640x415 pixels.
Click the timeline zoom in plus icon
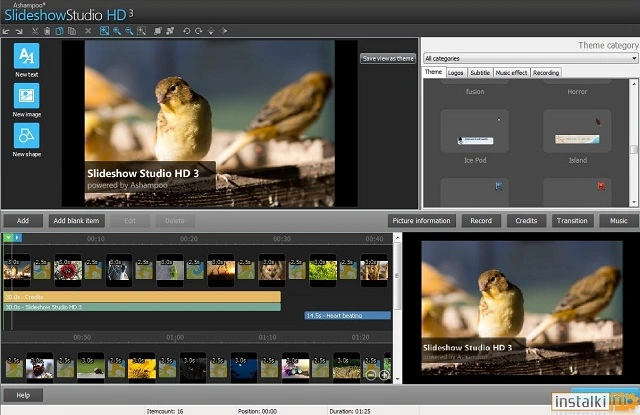[x=385, y=374]
